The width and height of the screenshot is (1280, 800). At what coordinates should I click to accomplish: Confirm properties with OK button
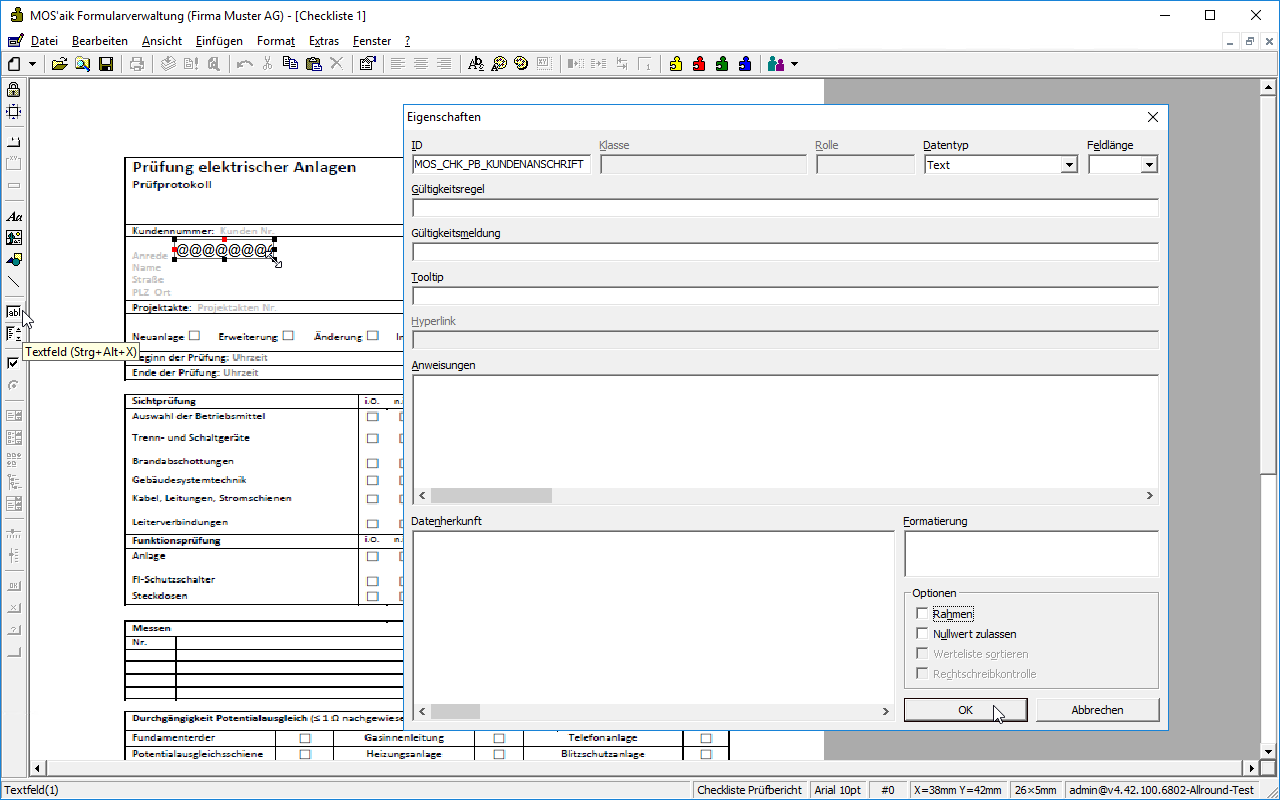pos(965,710)
